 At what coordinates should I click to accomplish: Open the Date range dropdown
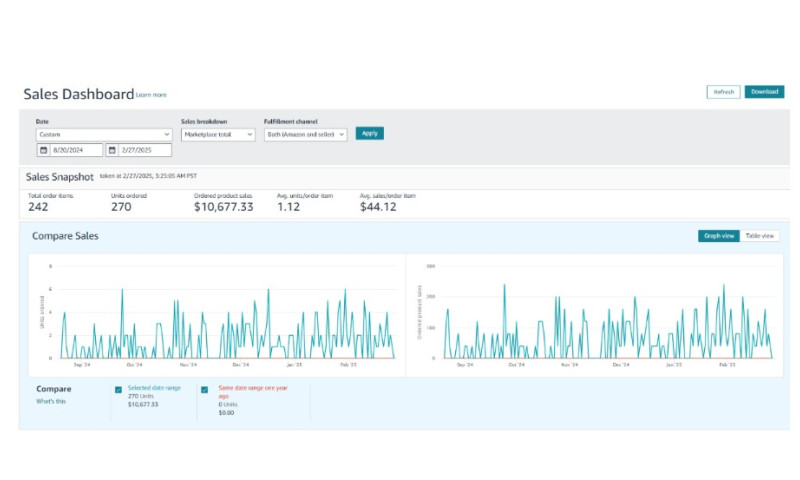tap(104, 133)
